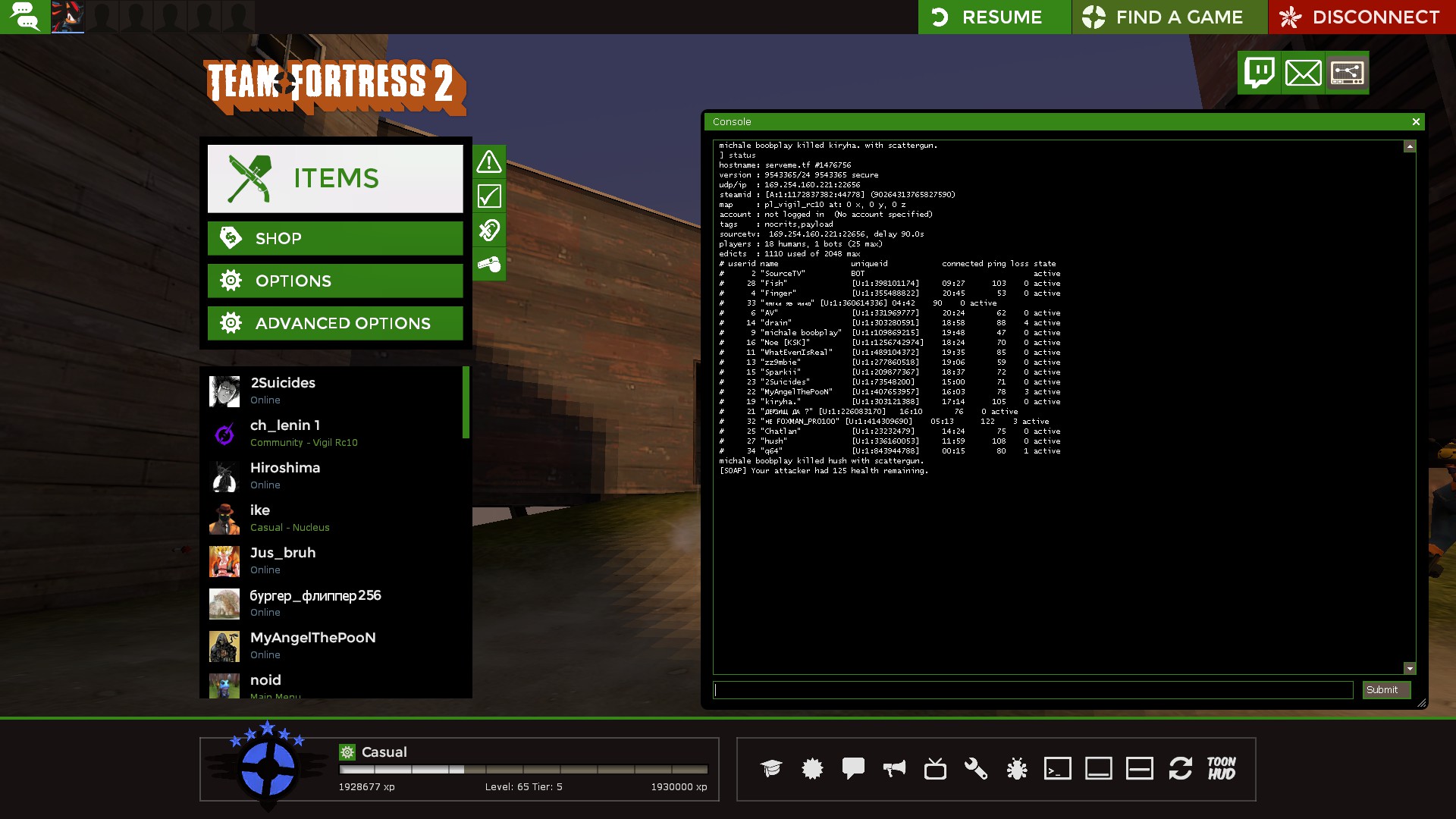The image size is (1456, 819).
Task: Open the wrench workshop icon
Action: [x=976, y=768]
